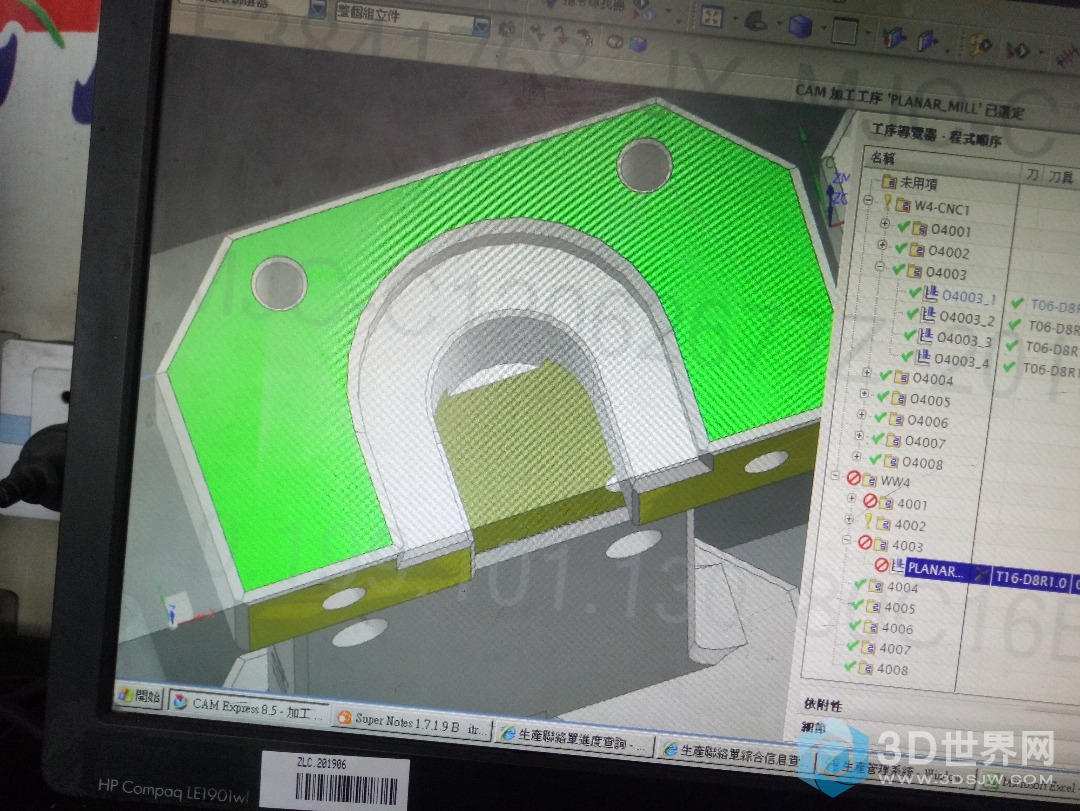
Task: Collapse the WW4 program group
Action: (835, 475)
